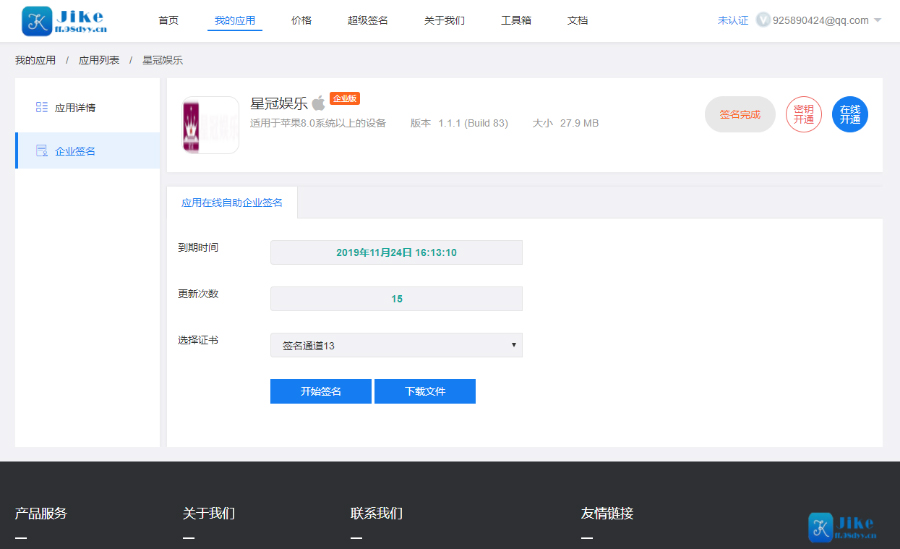
Task: Select the 应用在线自助企业签名 tab
Action: tap(232, 202)
